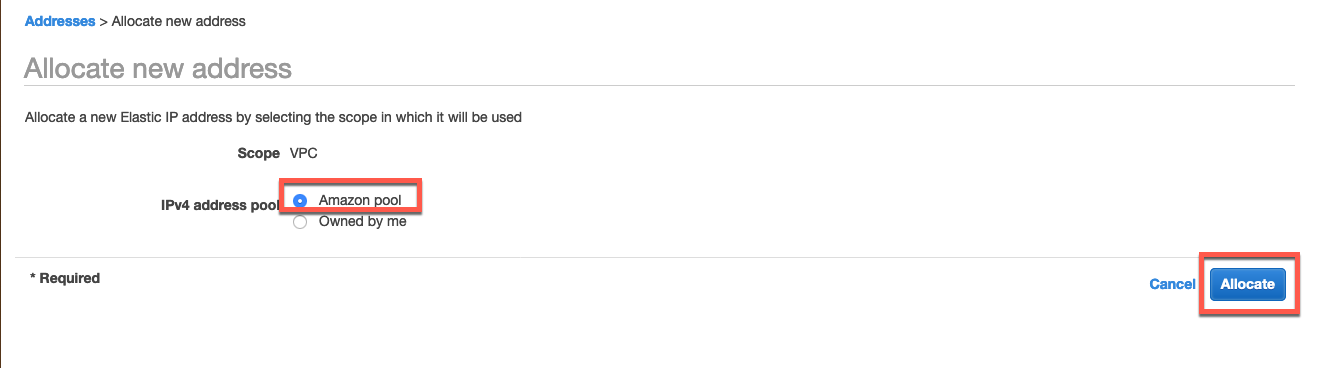Screen dimensions: 1338x368
Task: Click the 'Amazon pool' label text
Action: [360, 201]
